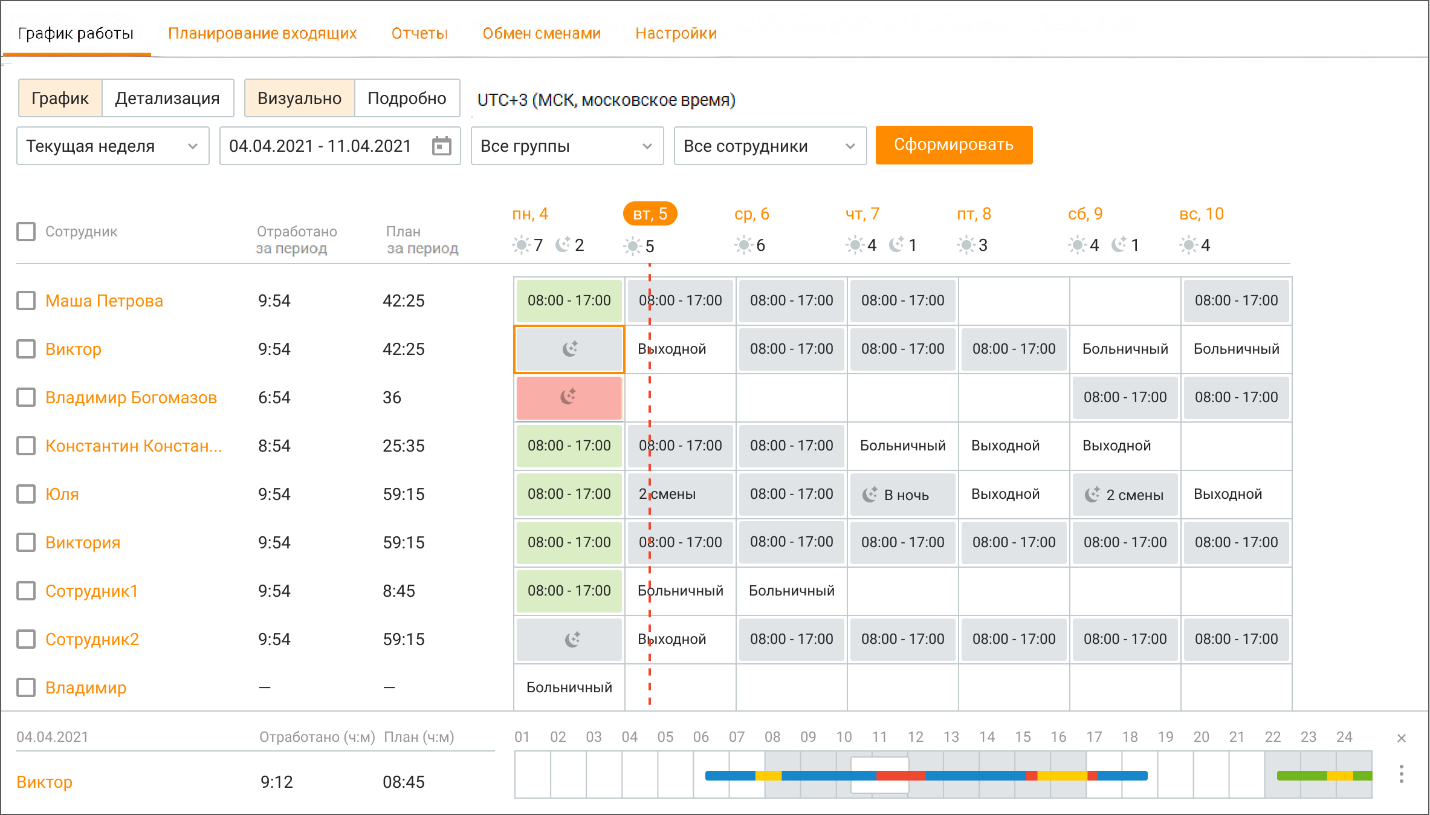Select Vladimir Bogomazov's red night shift cell
Screen dimensions: 1430x815
(569, 397)
